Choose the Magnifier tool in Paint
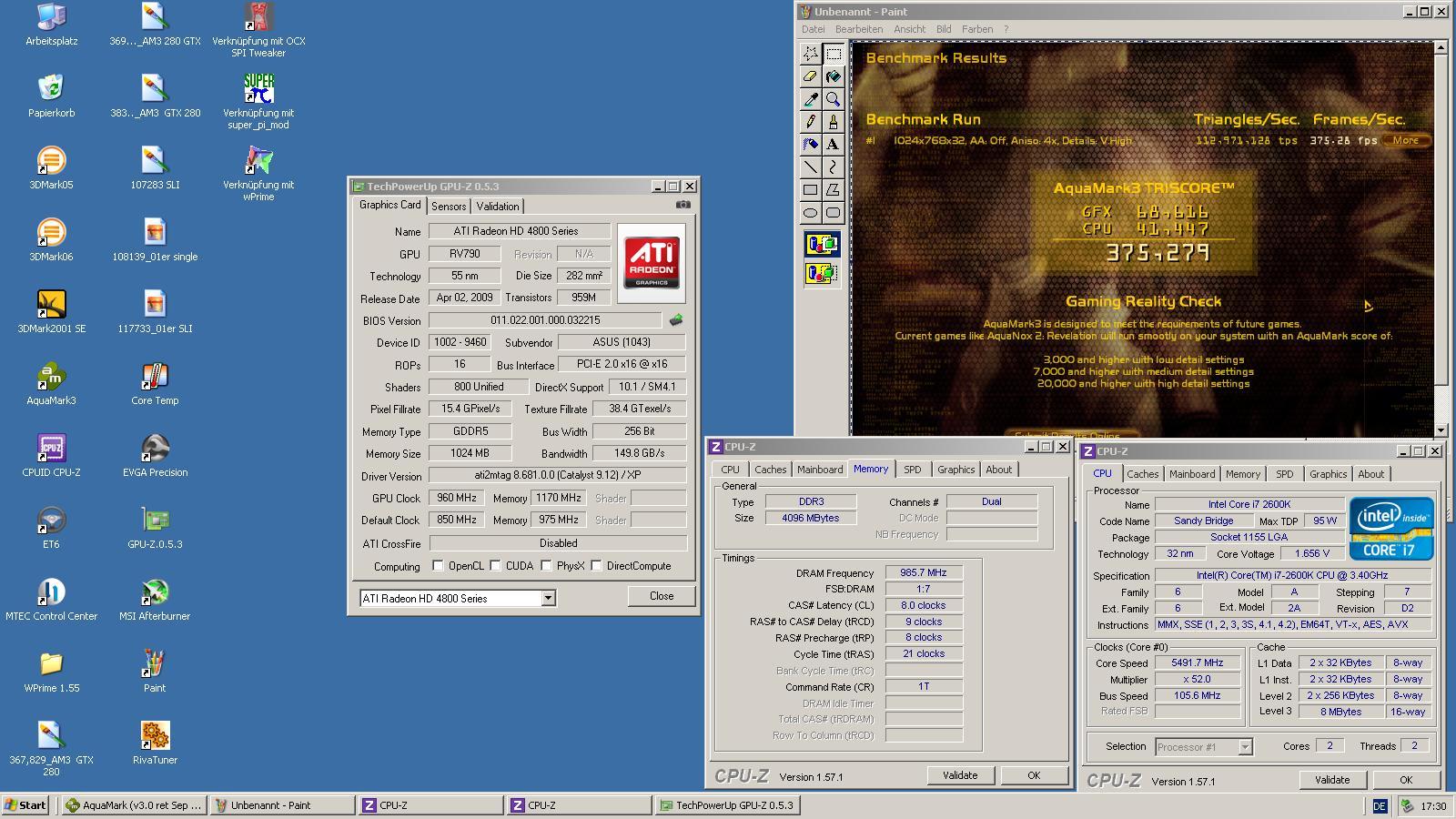The width and height of the screenshot is (1456, 819). 833,99
